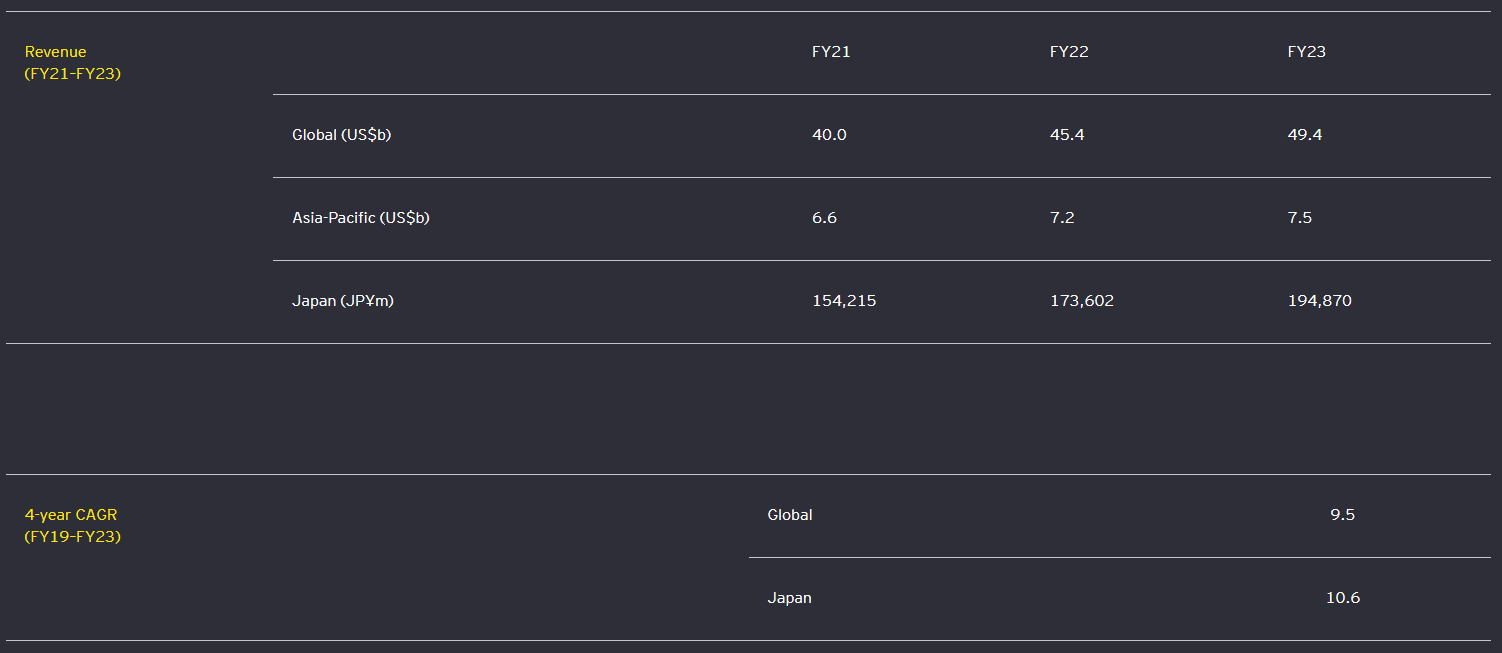Click Global revenue value 40.0
Viewport: 1502px width, 653px height.
click(x=829, y=135)
